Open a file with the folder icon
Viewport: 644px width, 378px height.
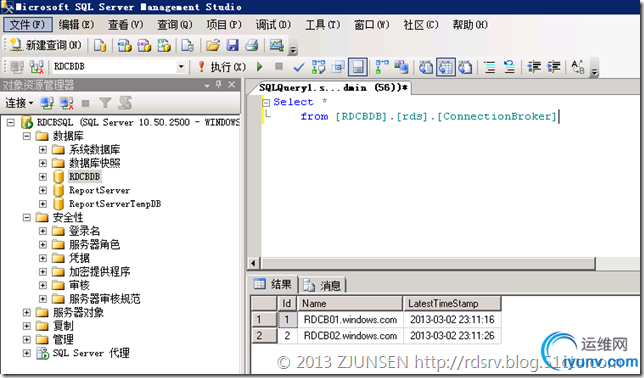[213, 45]
